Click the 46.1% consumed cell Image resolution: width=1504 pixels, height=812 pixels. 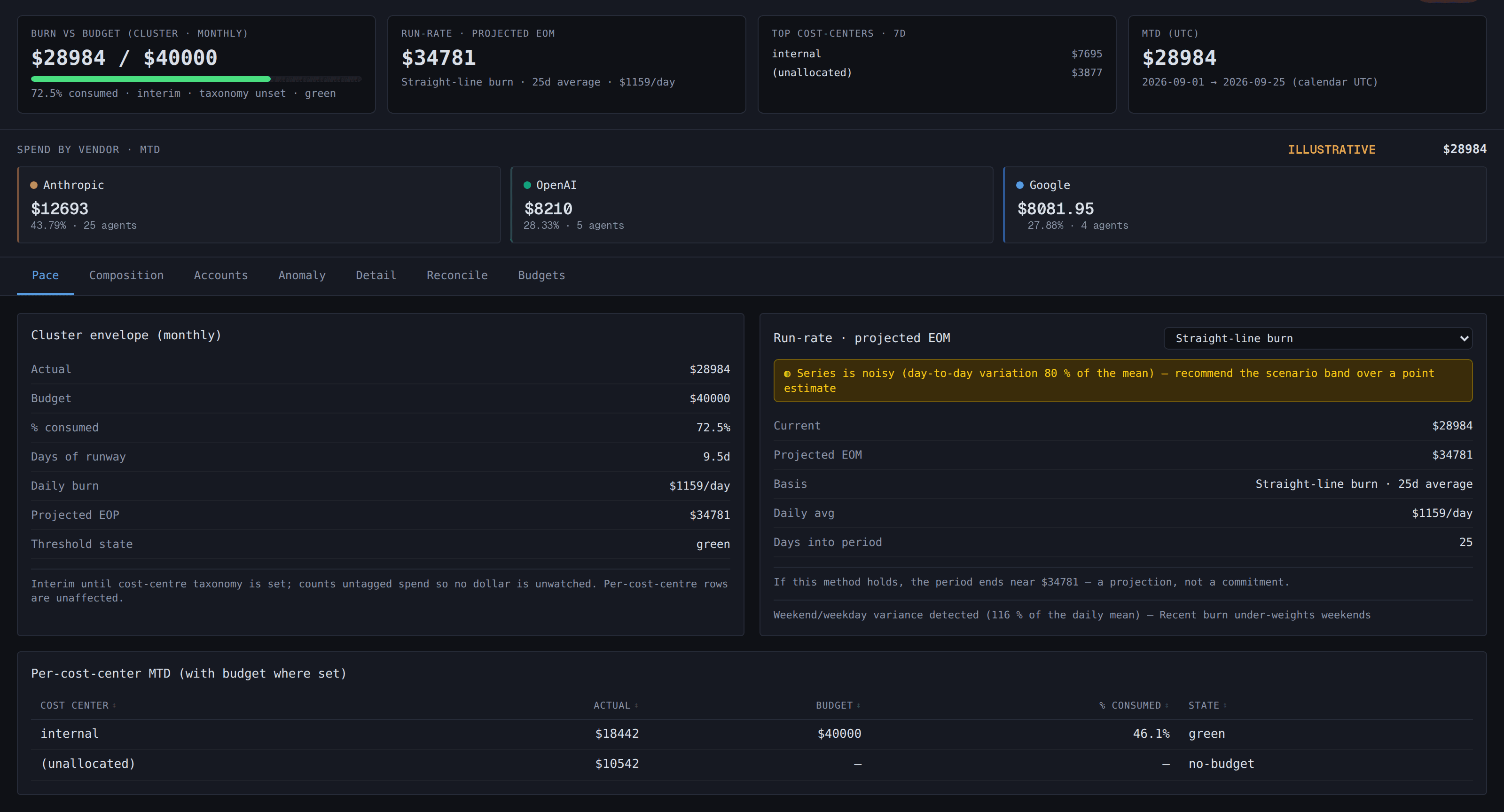(x=1151, y=734)
